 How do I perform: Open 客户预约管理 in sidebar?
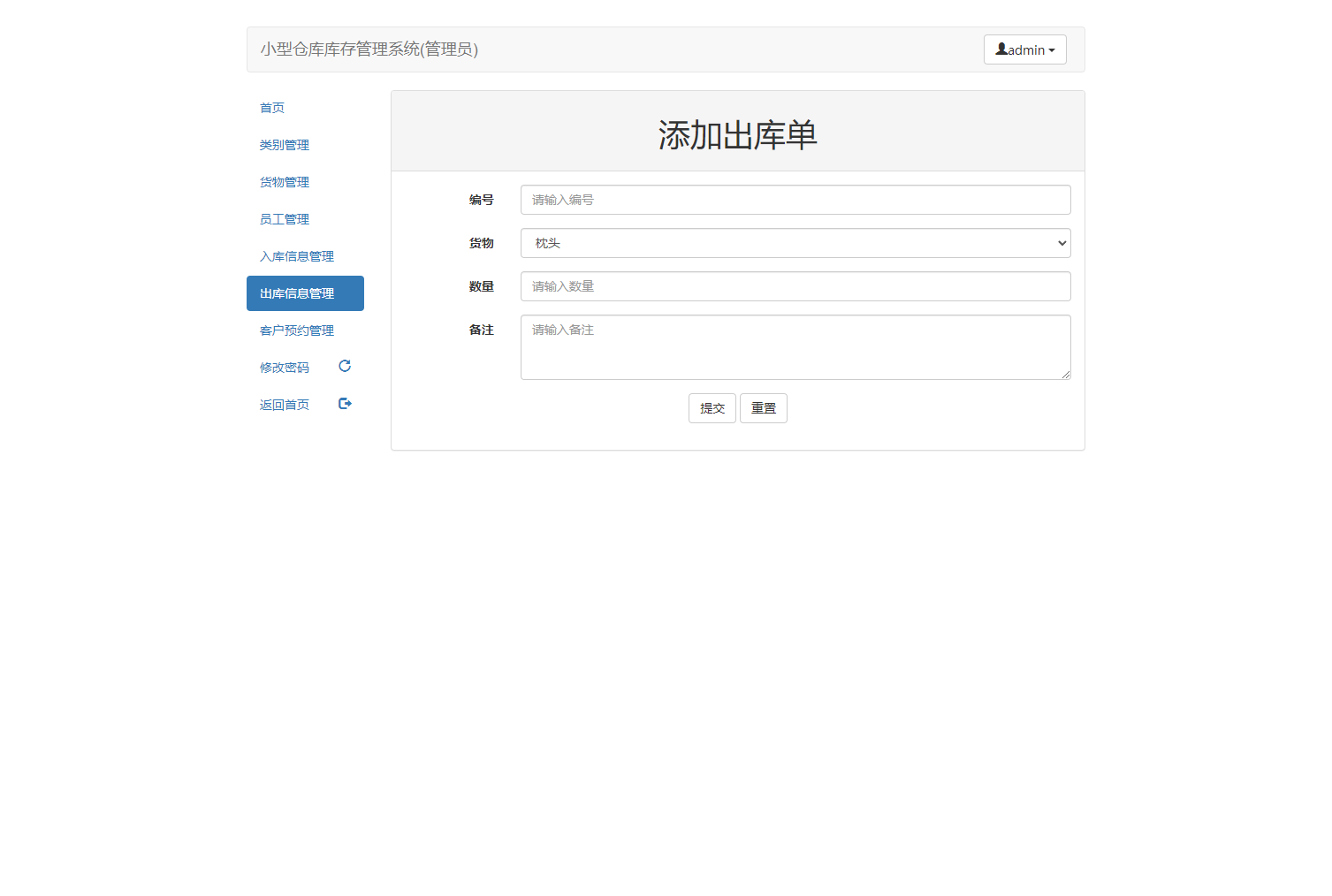297,330
